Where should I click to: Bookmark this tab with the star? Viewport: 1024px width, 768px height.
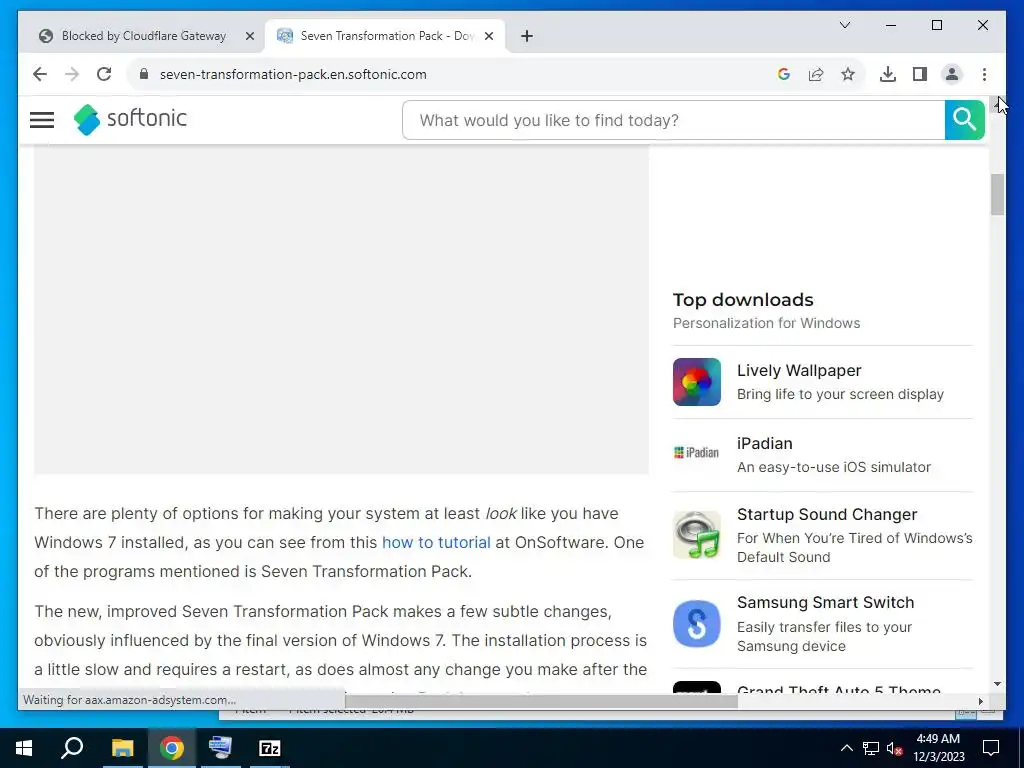tap(848, 74)
